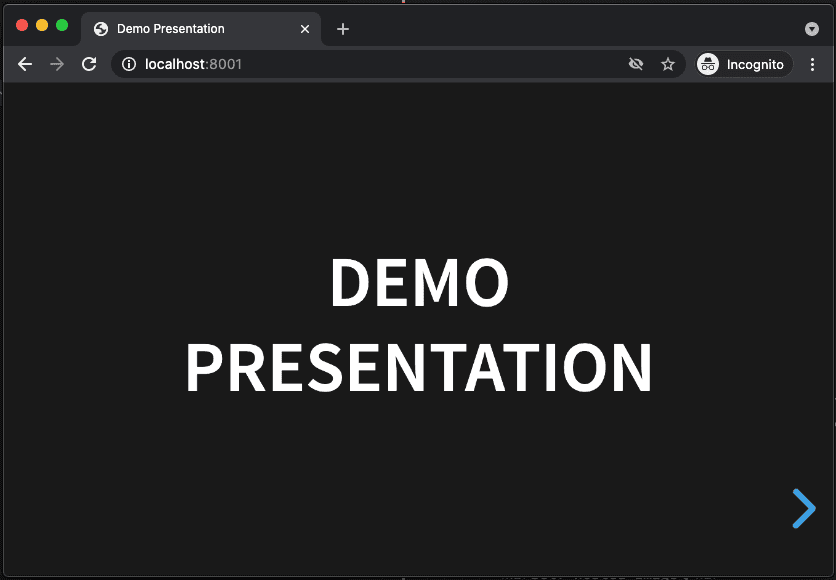View site information icon beside localhost

(x=128, y=65)
